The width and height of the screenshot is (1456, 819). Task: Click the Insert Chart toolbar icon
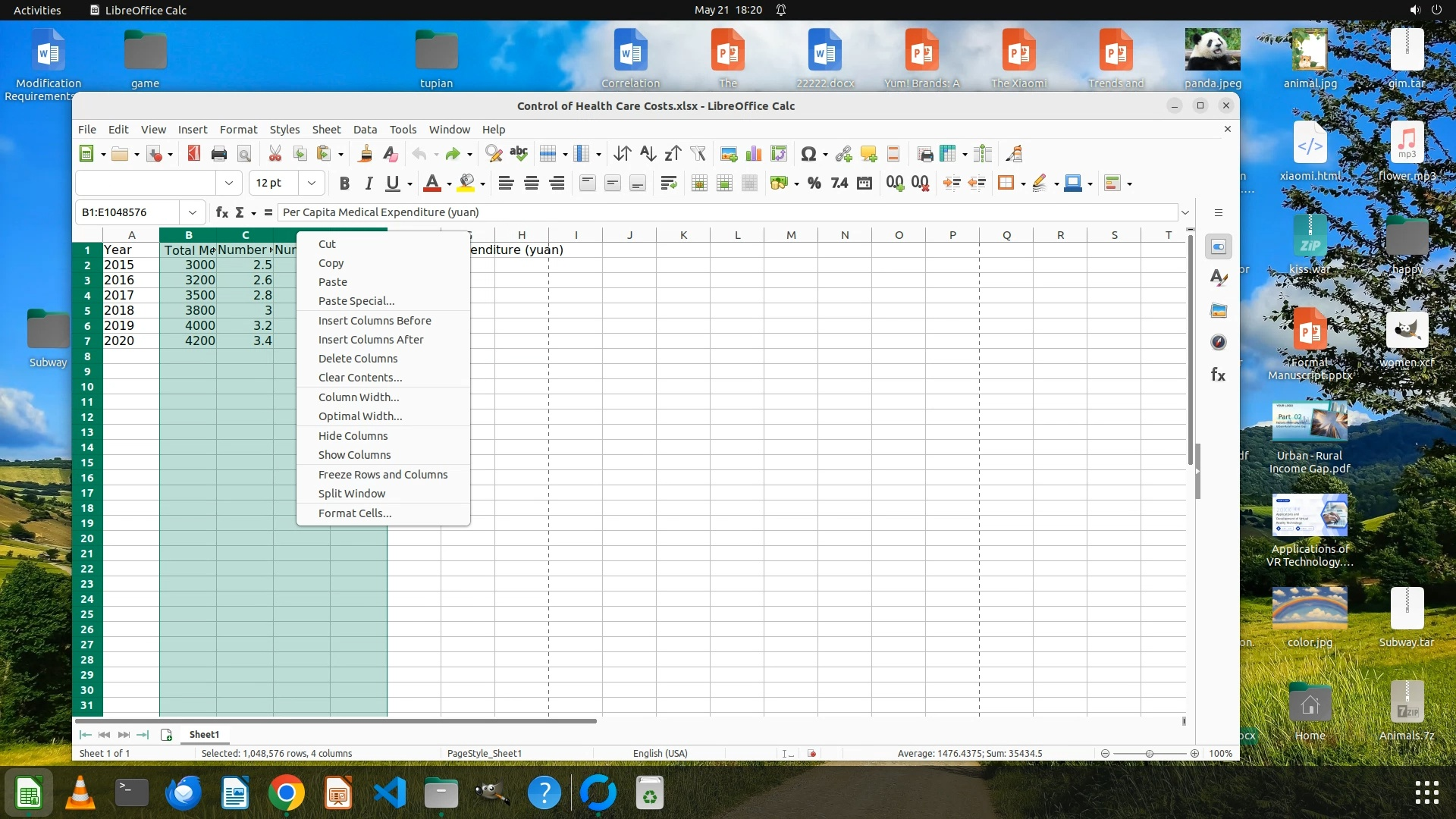click(753, 154)
